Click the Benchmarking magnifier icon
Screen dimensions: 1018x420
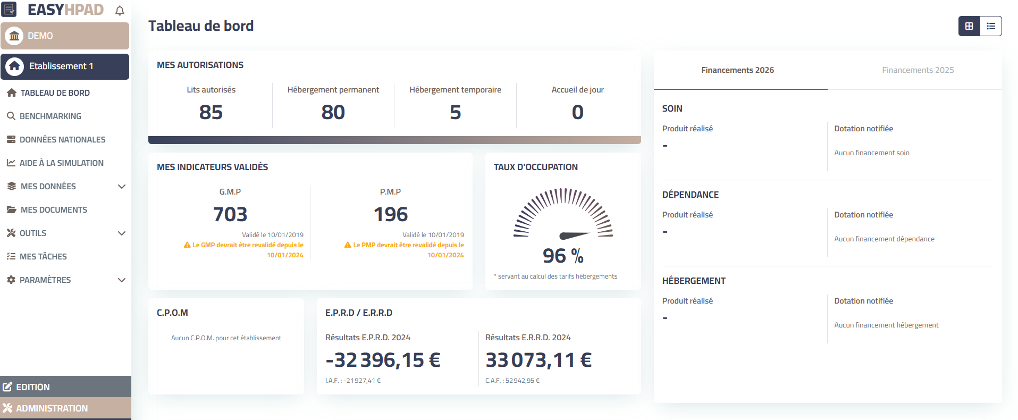[11, 116]
